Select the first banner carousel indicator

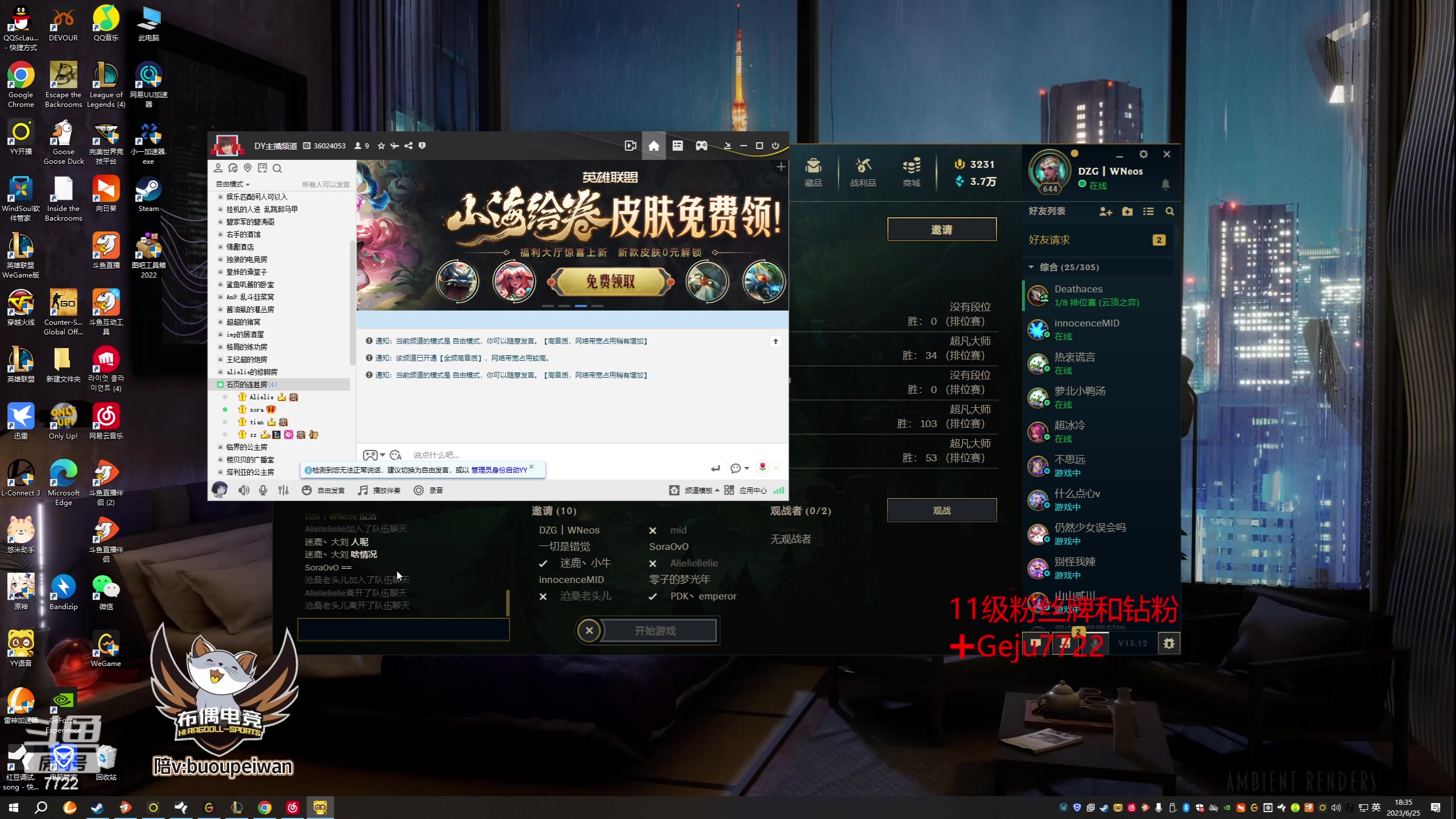(x=548, y=306)
